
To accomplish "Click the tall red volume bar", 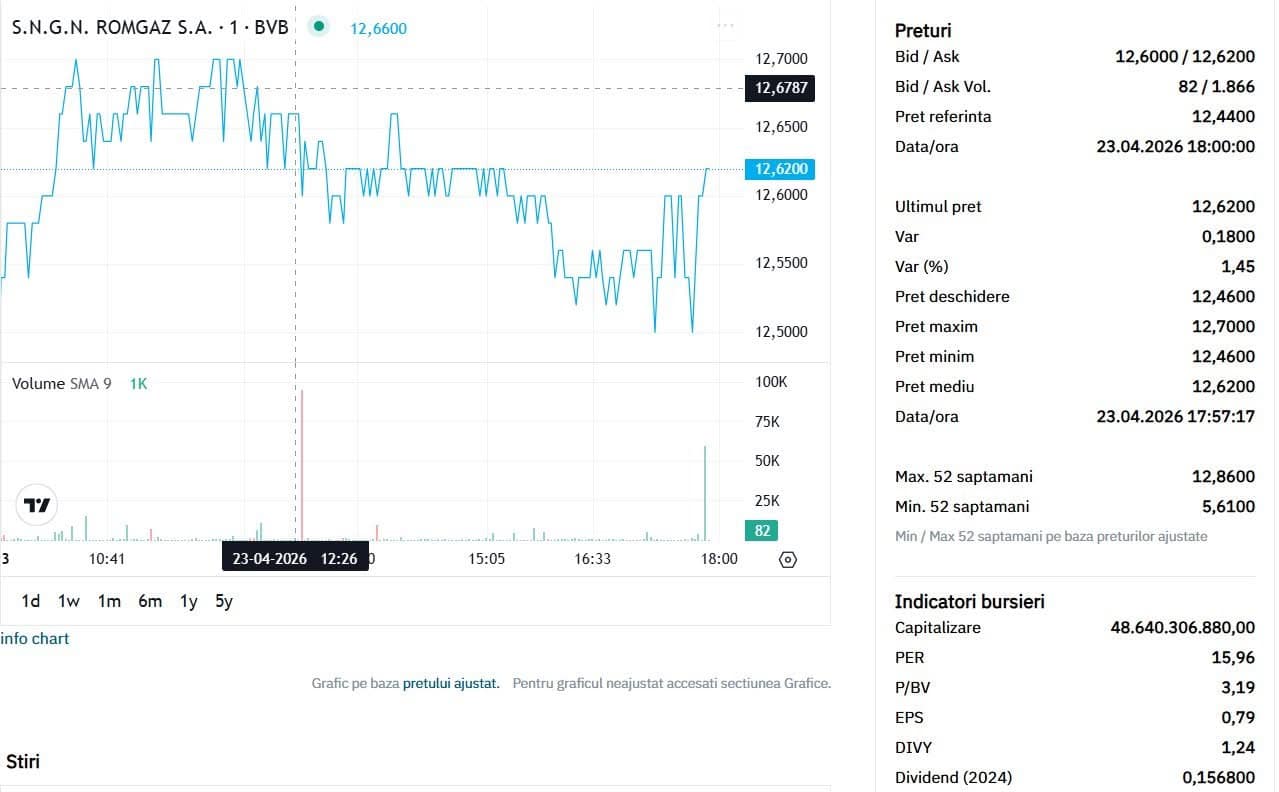I will point(301,465).
